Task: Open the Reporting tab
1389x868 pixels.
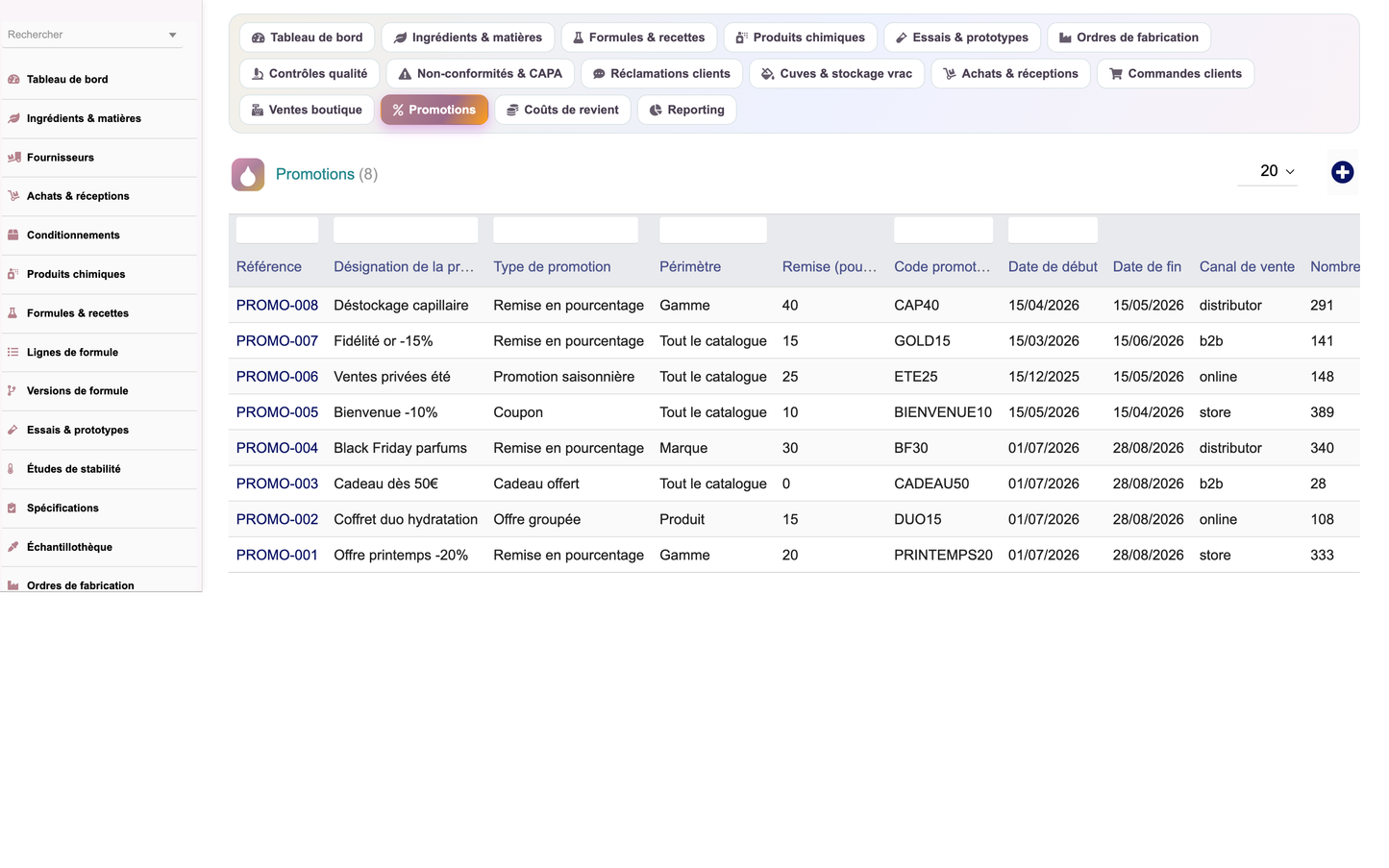Action: point(687,110)
